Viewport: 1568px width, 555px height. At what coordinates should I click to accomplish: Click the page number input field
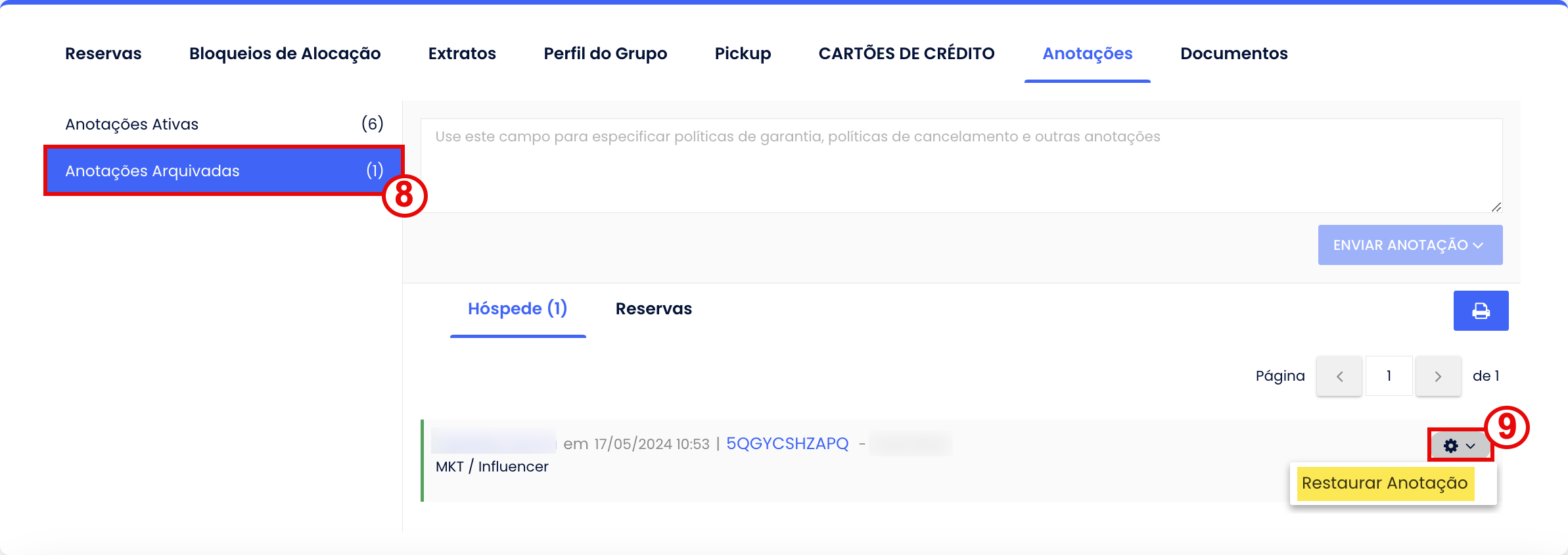(1389, 376)
